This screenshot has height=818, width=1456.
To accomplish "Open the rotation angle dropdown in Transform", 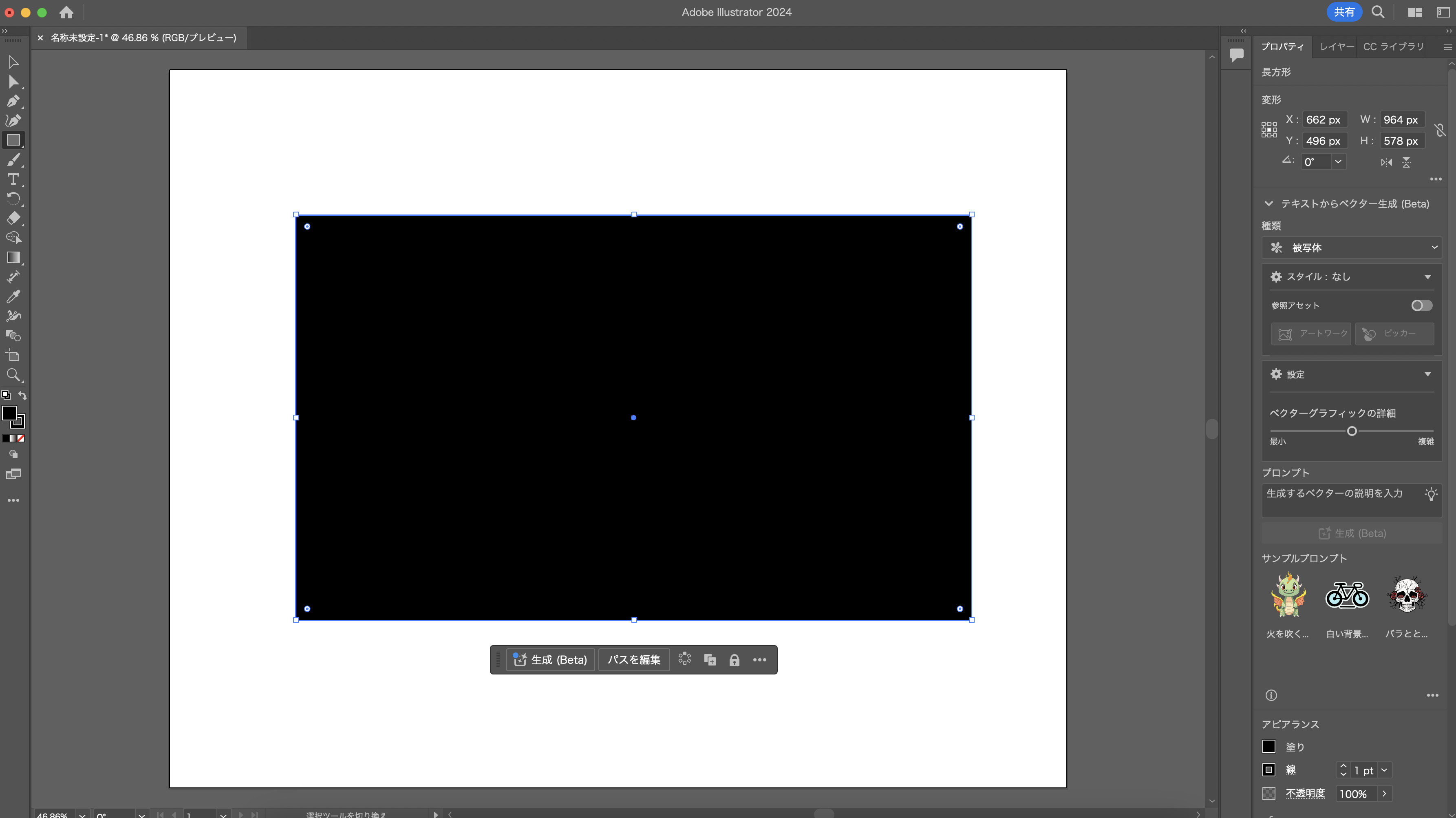I will coord(1338,161).
